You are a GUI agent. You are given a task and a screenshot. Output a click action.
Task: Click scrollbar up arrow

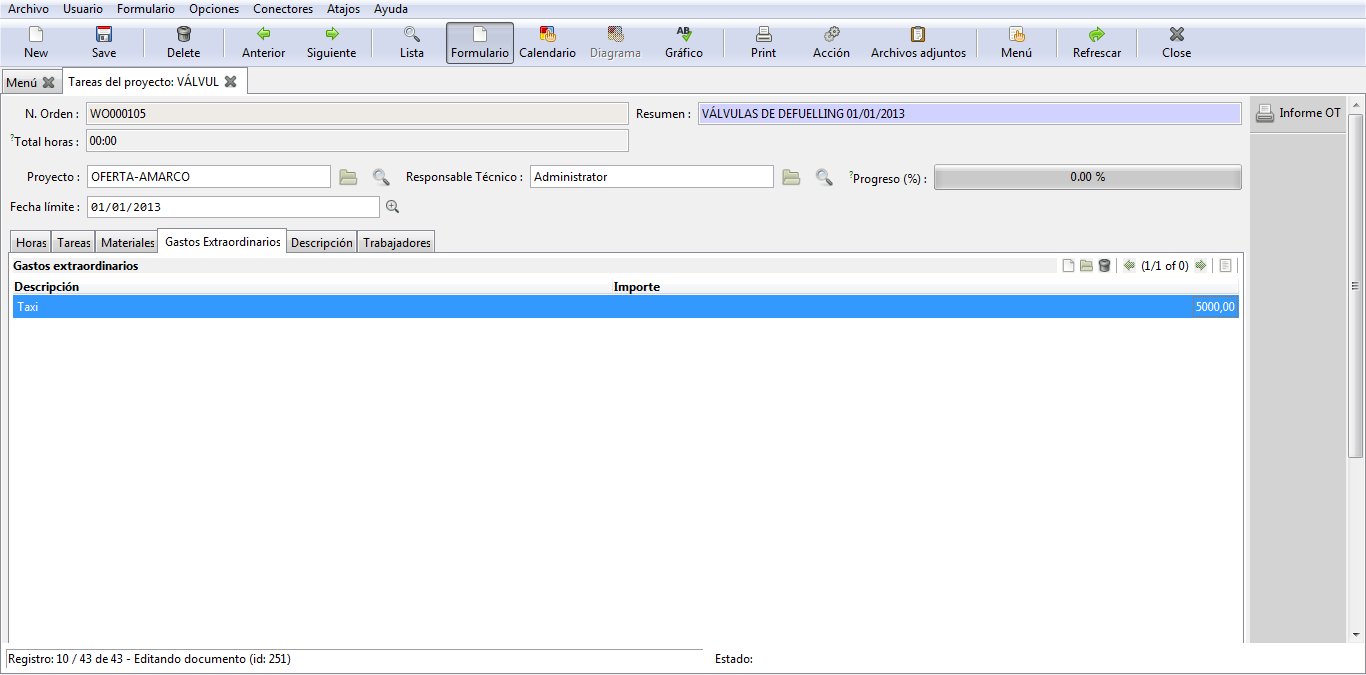click(x=1356, y=104)
